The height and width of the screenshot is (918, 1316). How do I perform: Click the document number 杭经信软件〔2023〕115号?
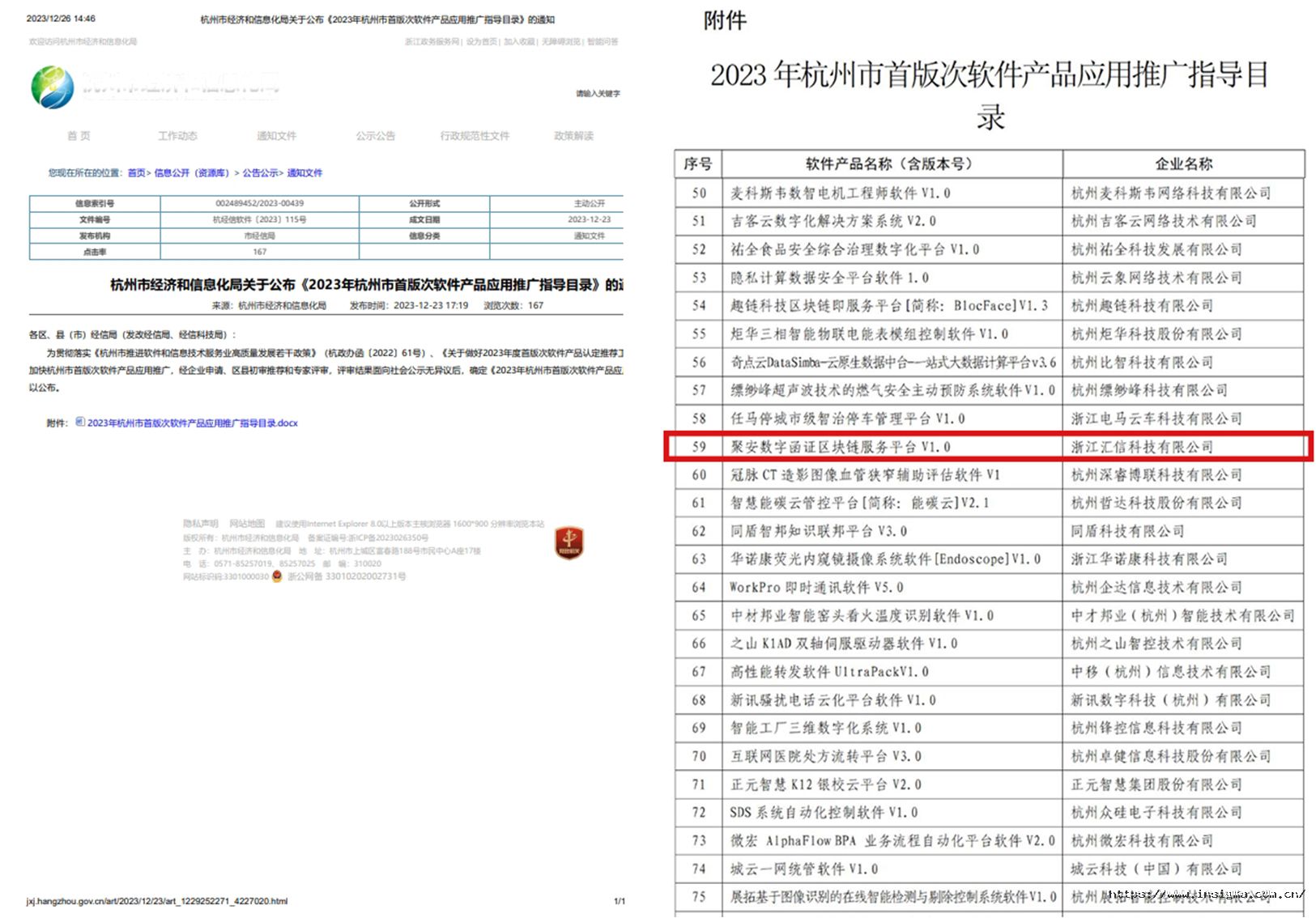(260, 219)
